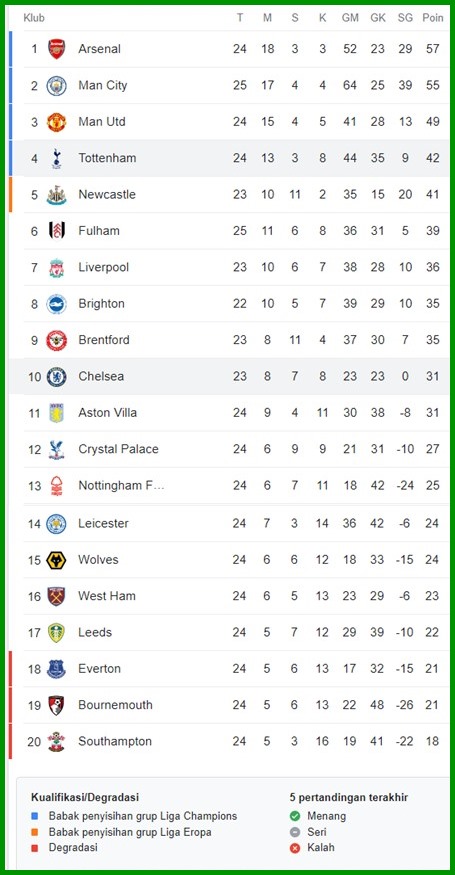Click the green Menang check icon
Screen dimensions: 455x875
[x=295, y=816]
